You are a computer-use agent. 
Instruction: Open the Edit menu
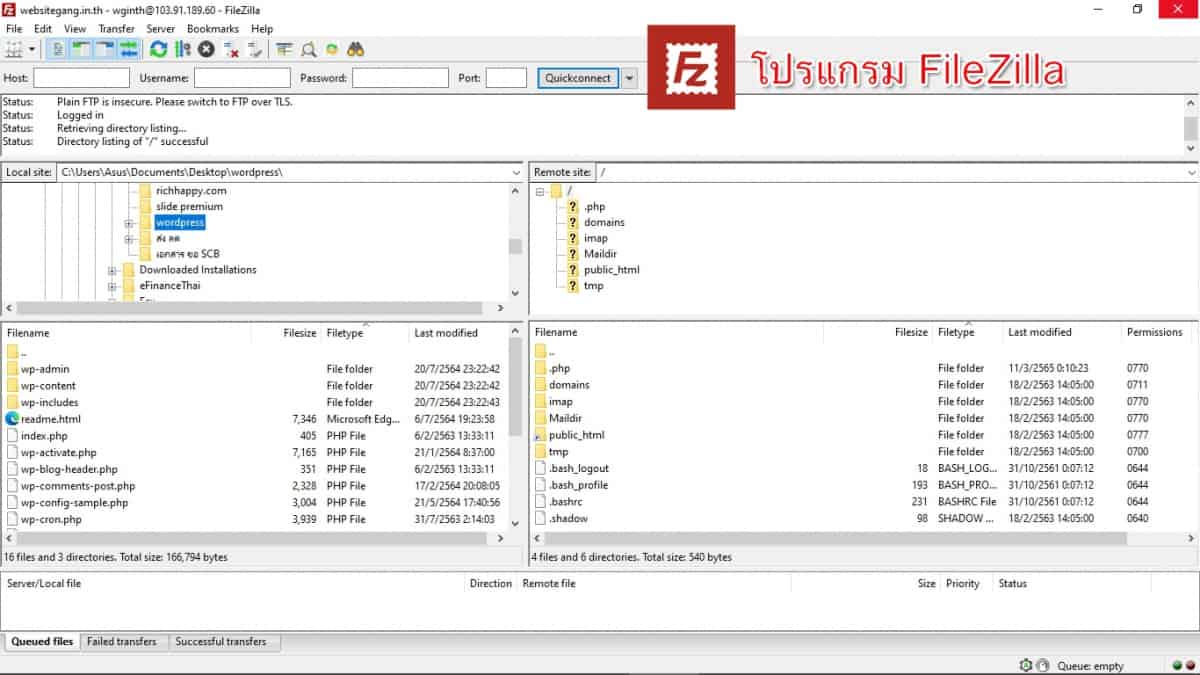click(x=43, y=29)
